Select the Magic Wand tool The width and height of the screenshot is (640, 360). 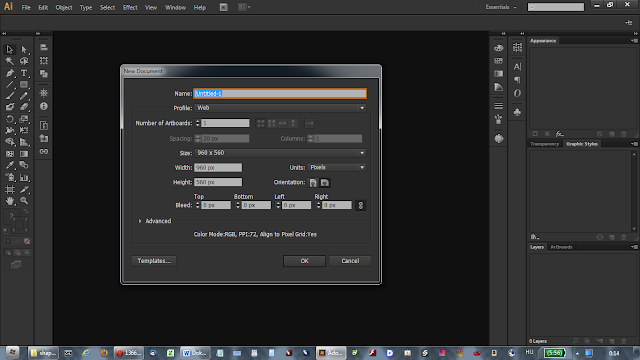click(x=10, y=61)
